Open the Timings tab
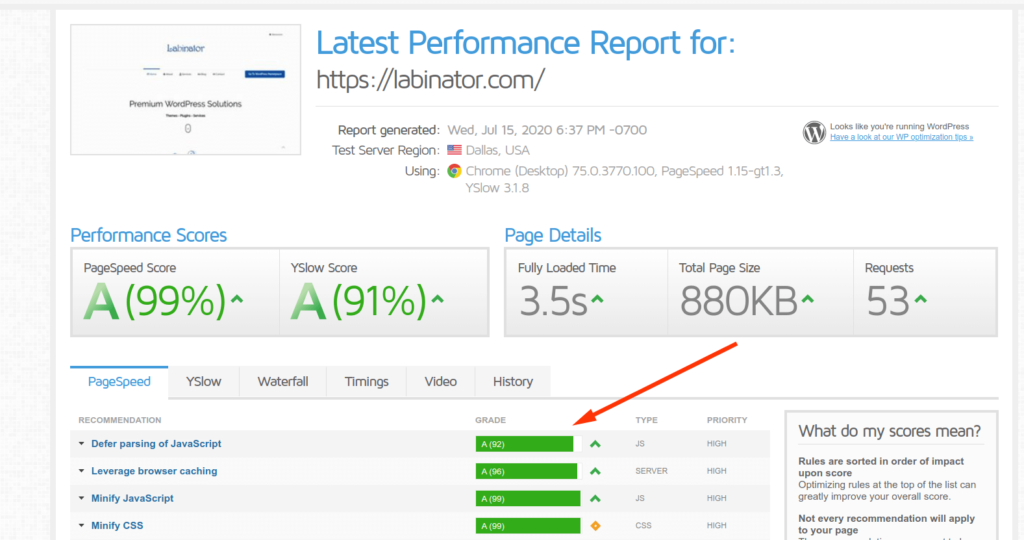This screenshot has width=1024, height=540. [x=366, y=382]
